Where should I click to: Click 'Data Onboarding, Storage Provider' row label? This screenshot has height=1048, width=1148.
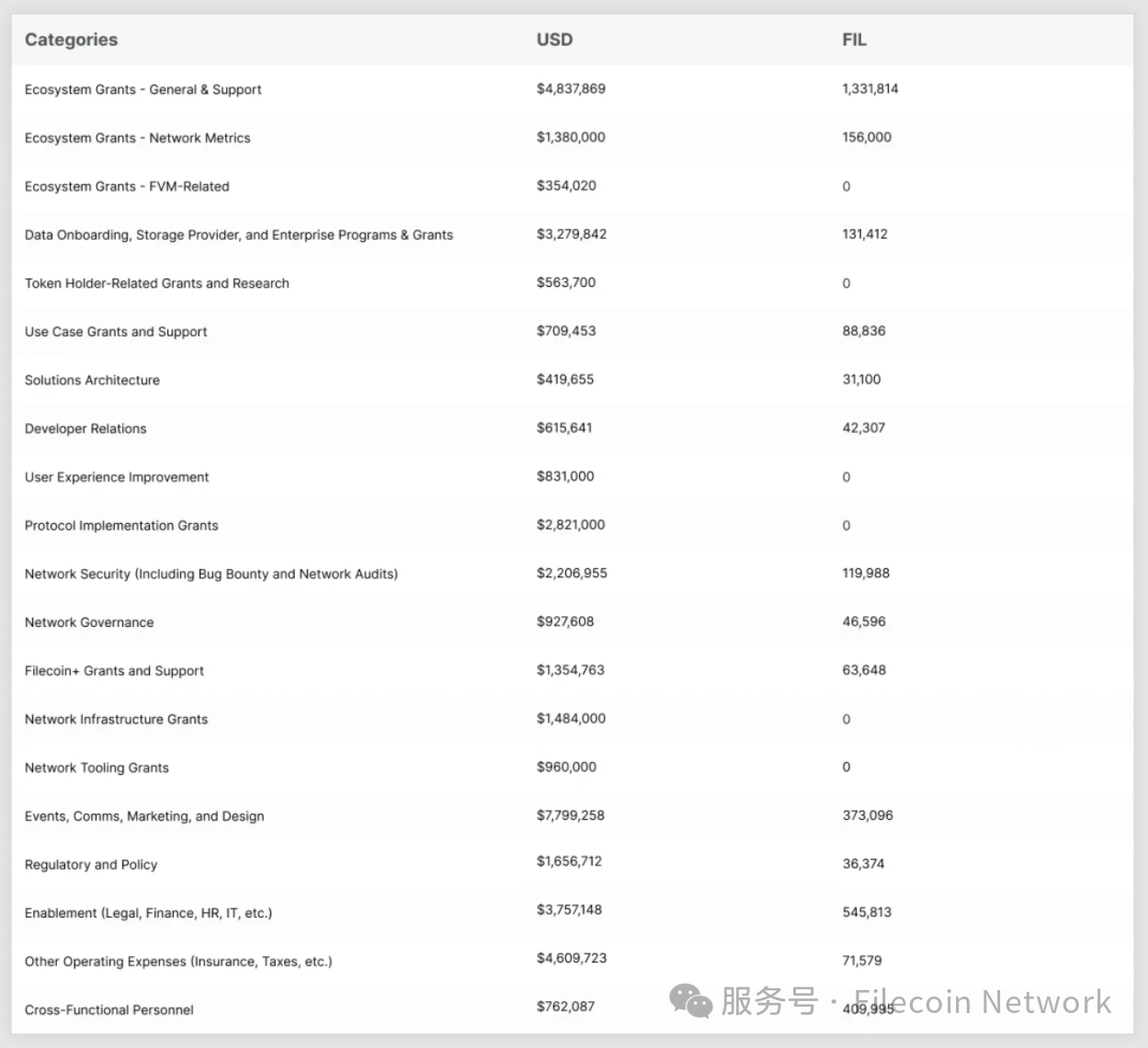pyautogui.click(x=239, y=234)
